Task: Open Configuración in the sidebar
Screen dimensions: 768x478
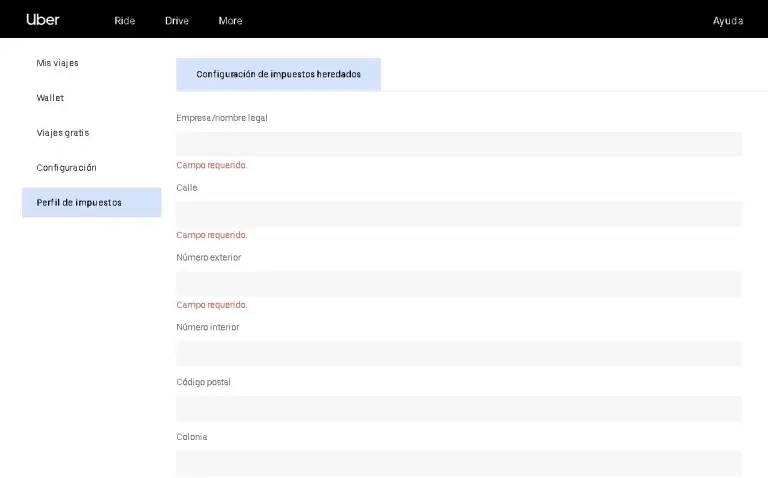Action: pyautogui.click(x=66, y=168)
